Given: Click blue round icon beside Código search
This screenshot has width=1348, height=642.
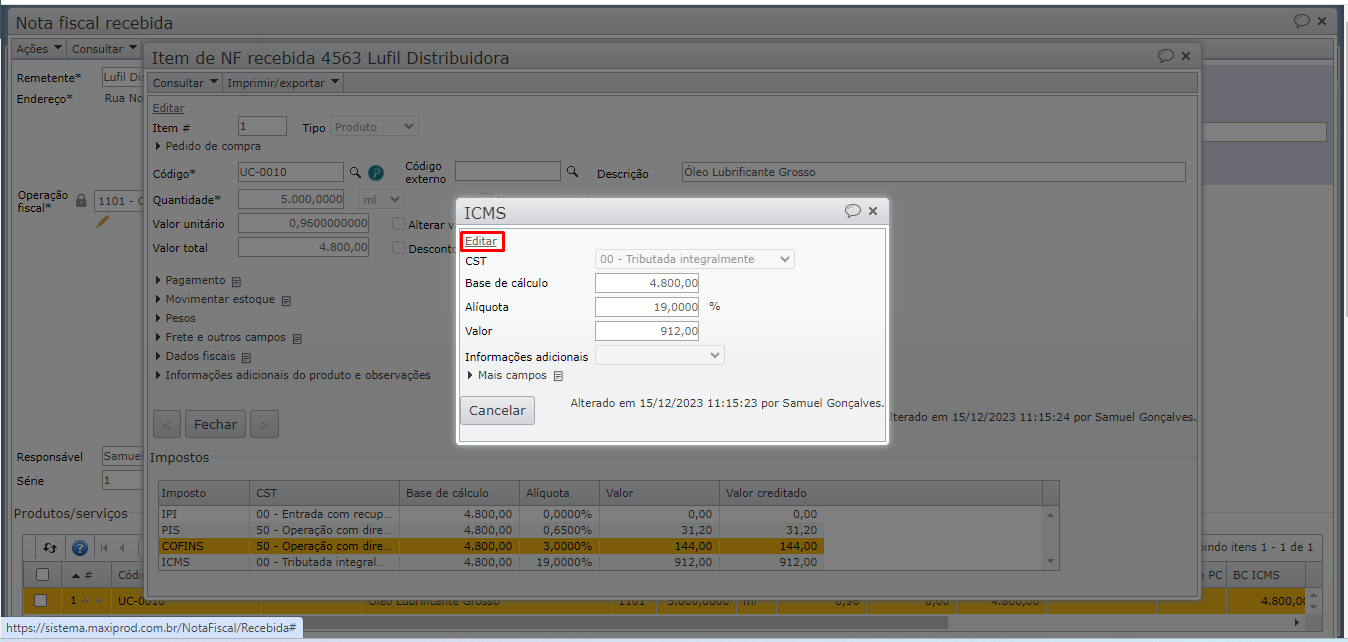Looking at the screenshot, I should click(x=376, y=173).
